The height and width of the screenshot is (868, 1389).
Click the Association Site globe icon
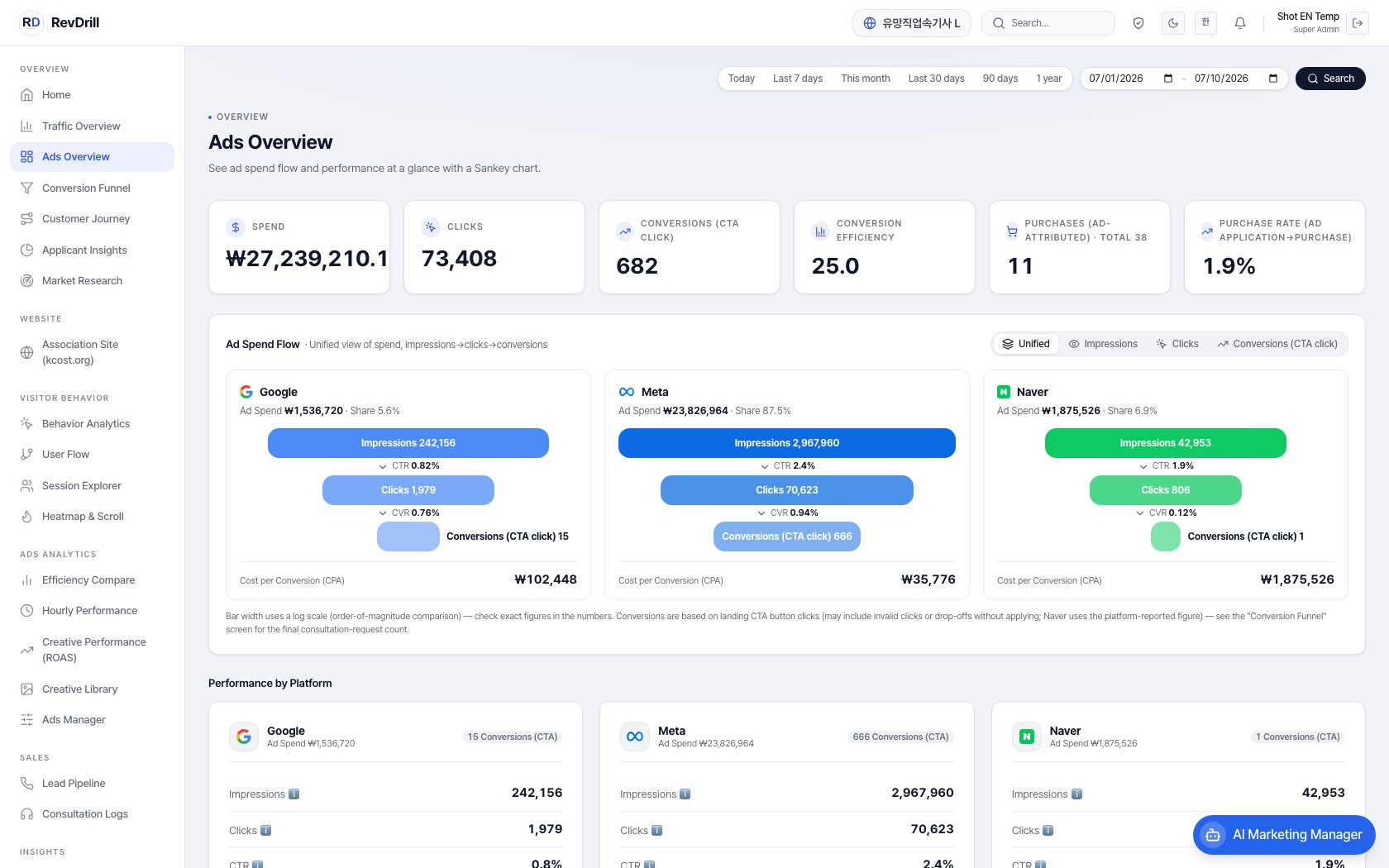click(26, 352)
